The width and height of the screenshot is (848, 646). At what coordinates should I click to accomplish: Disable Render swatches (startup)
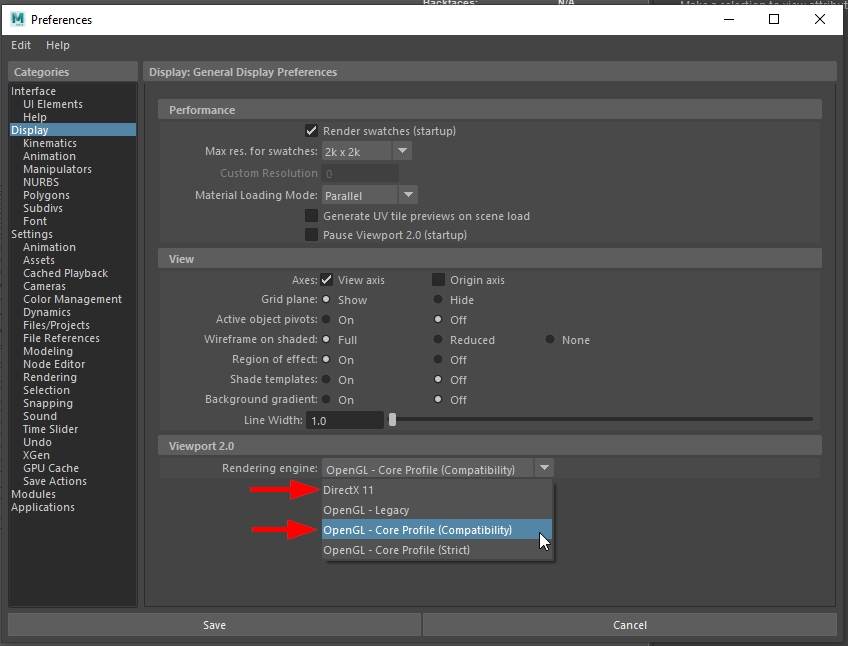[311, 130]
